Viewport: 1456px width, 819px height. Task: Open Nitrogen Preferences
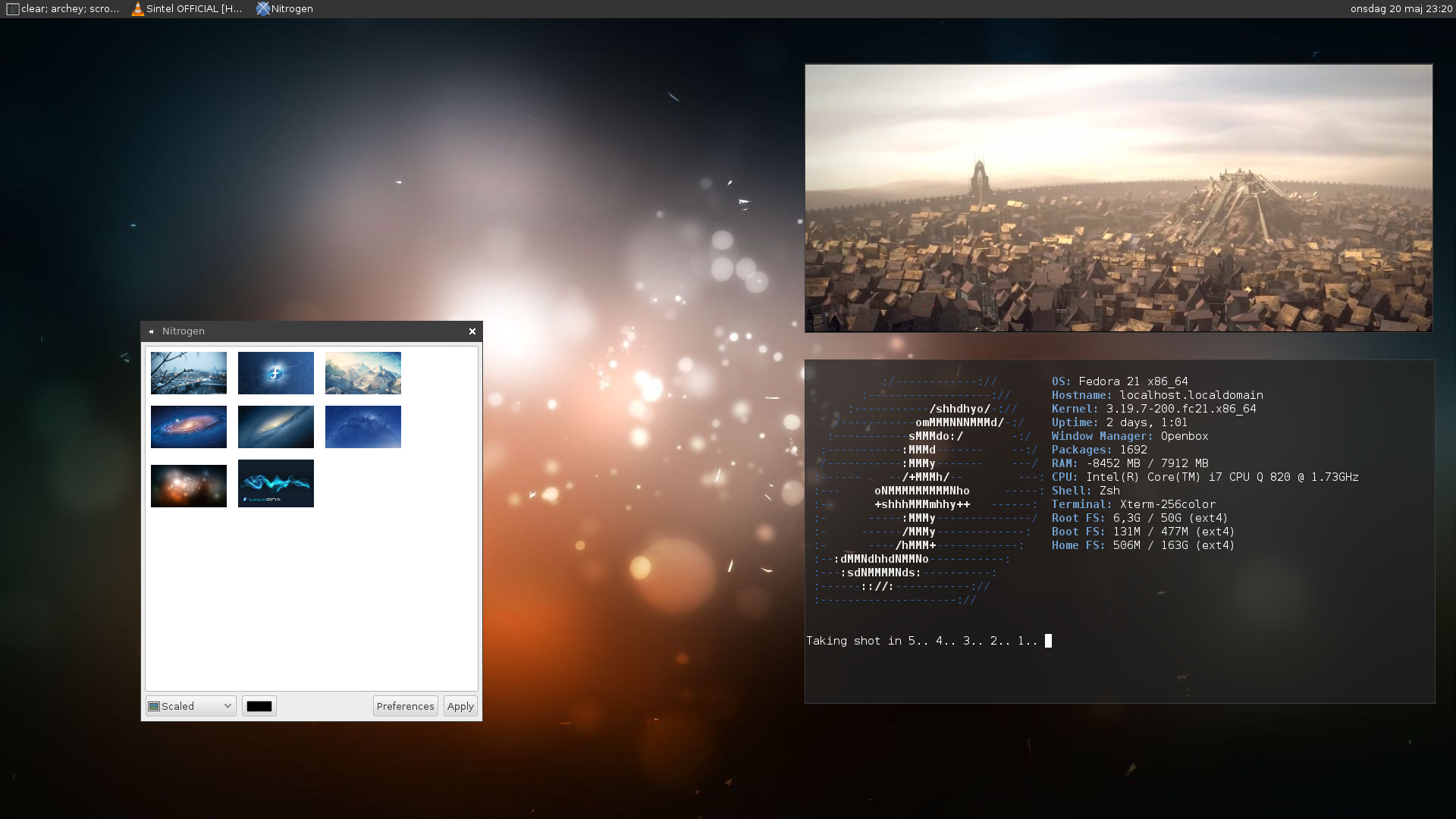click(x=405, y=706)
